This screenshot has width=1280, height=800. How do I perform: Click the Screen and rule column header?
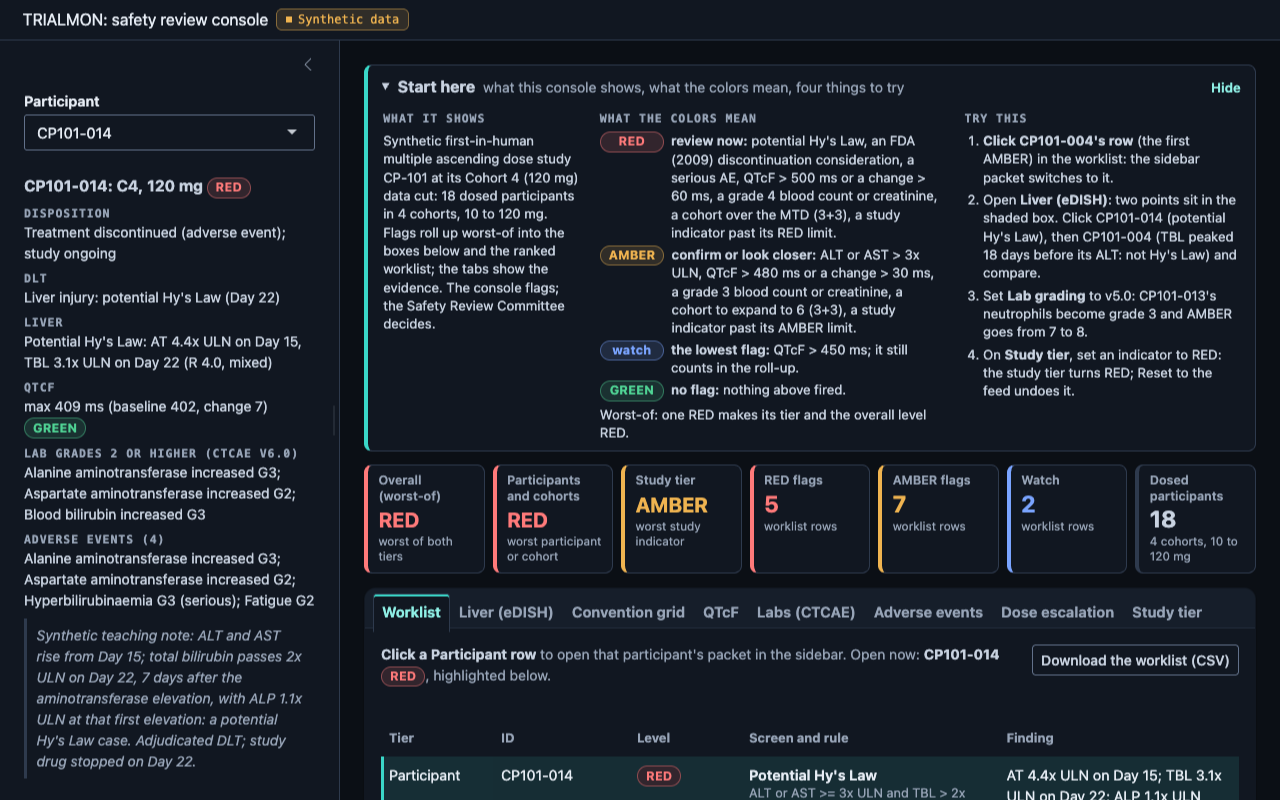tap(798, 738)
